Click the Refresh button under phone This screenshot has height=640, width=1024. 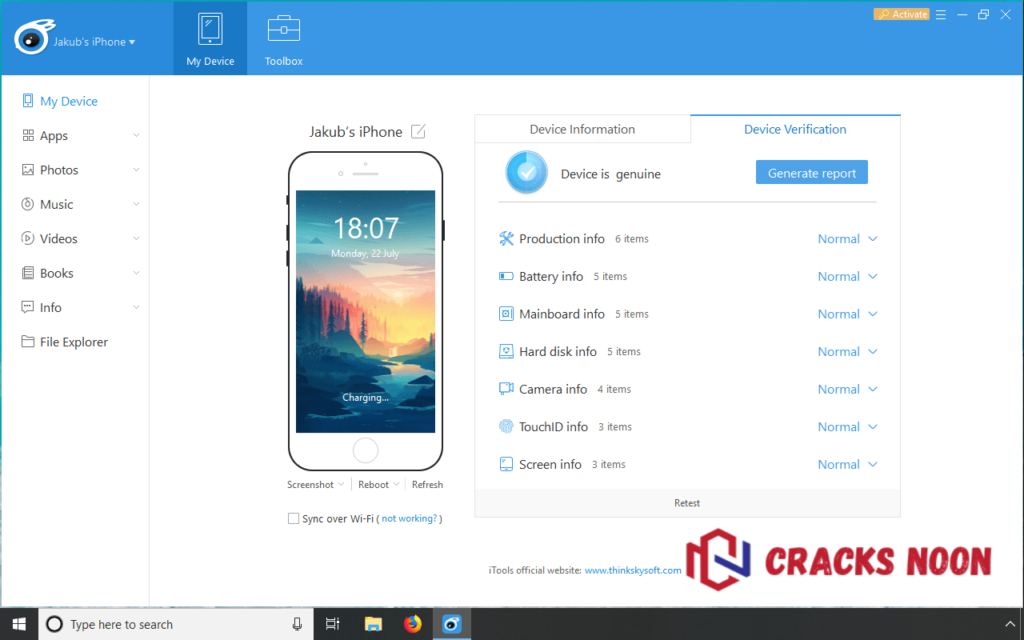coord(427,485)
